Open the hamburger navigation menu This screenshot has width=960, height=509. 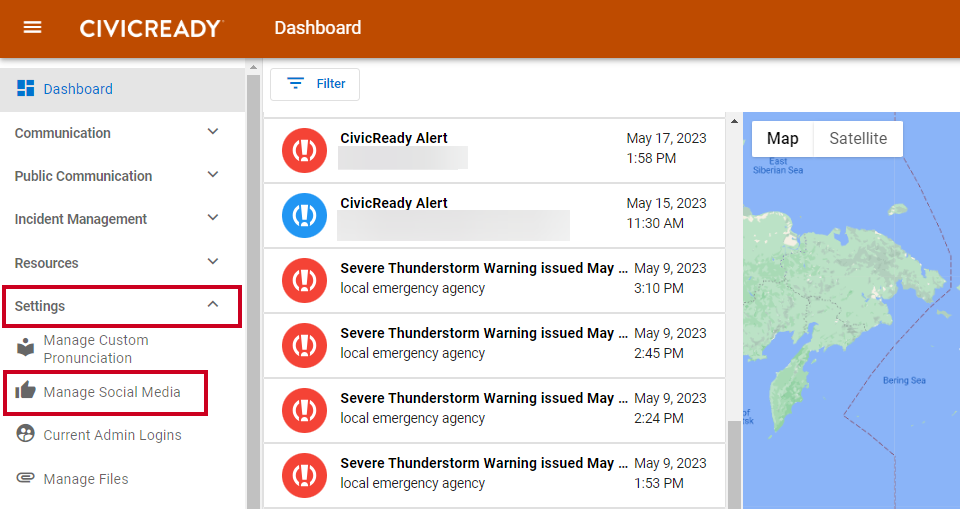[x=32, y=28]
